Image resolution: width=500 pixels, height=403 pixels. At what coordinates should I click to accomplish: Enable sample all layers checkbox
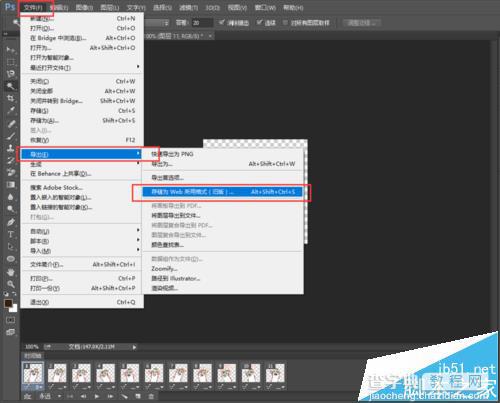click(x=285, y=22)
